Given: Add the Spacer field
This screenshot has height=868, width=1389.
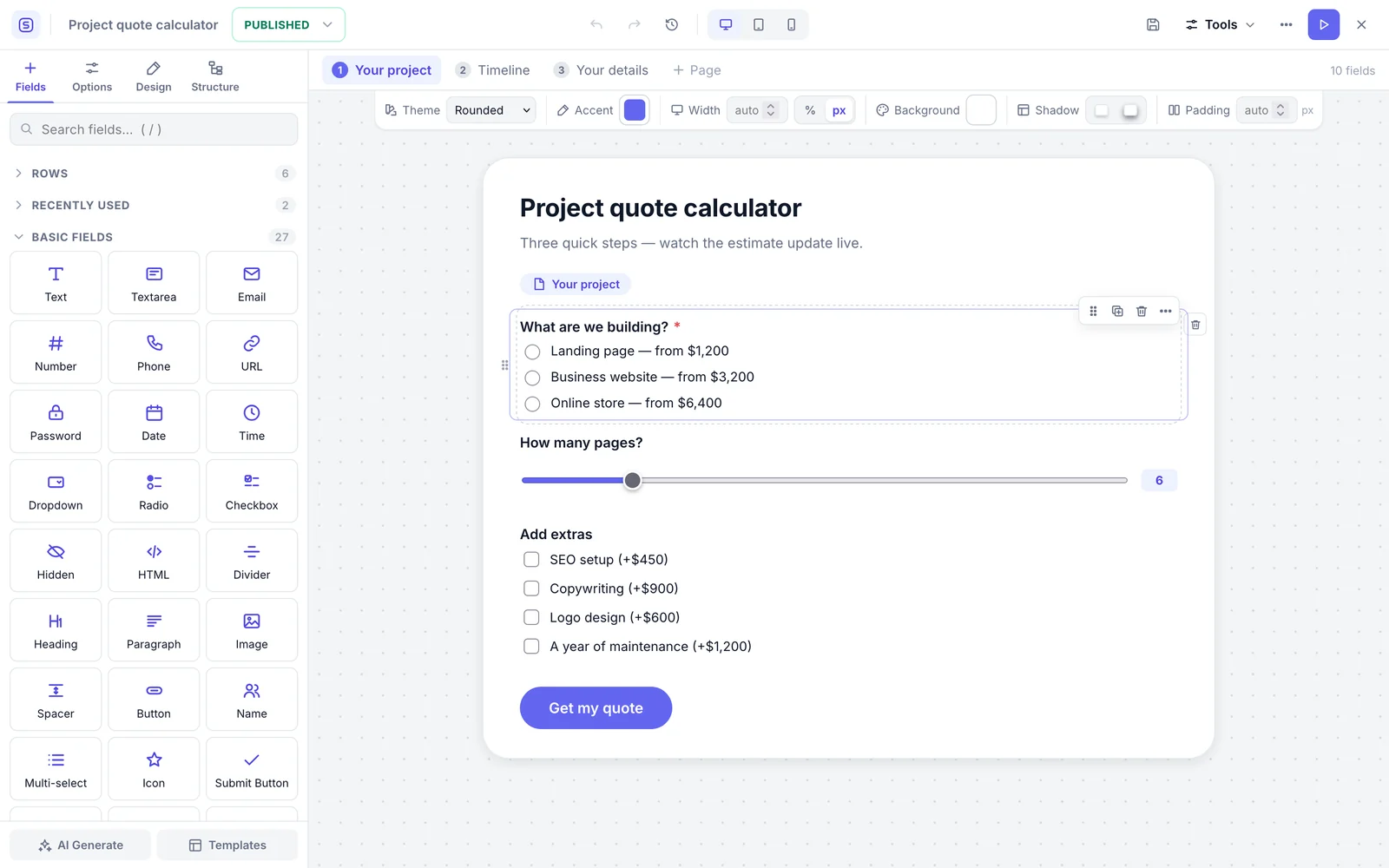Looking at the screenshot, I should tap(56, 700).
